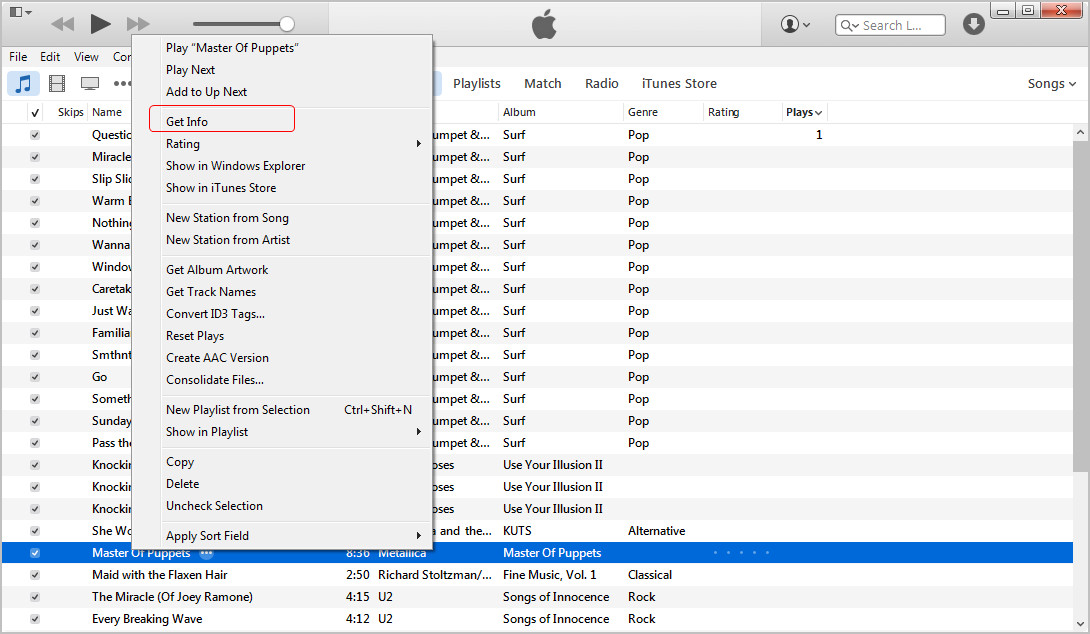The width and height of the screenshot is (1090, 634).
Task: Click the Downloads arrow icon
Action: point(973,24)
